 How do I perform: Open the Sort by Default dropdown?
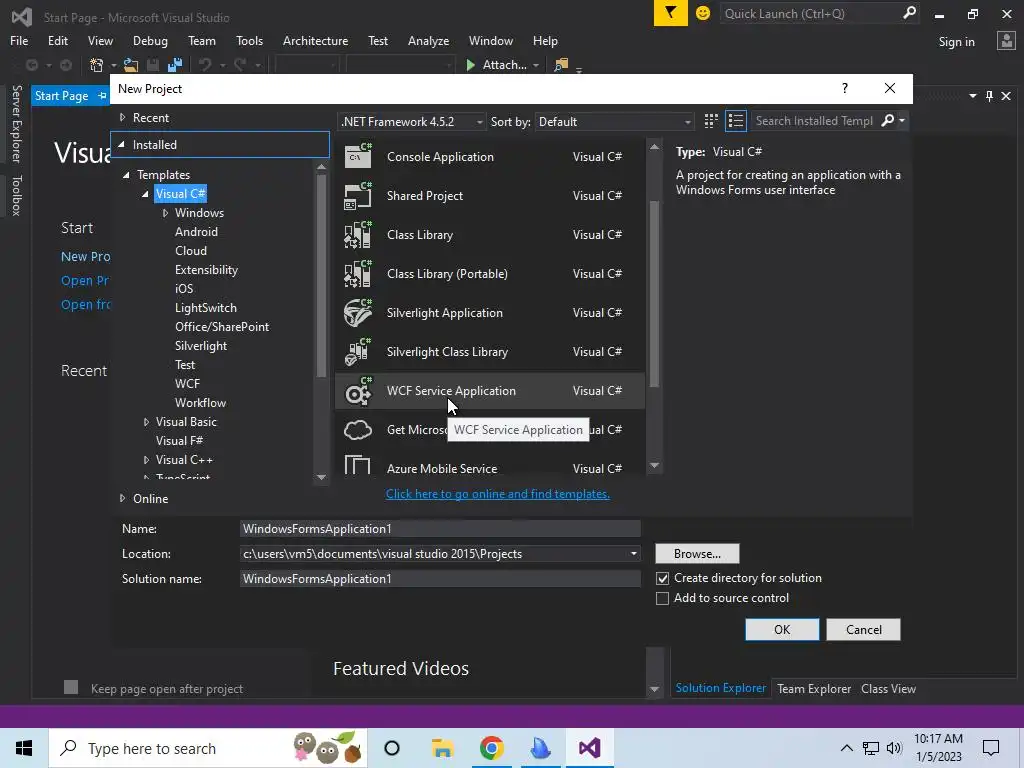(614, 121)
